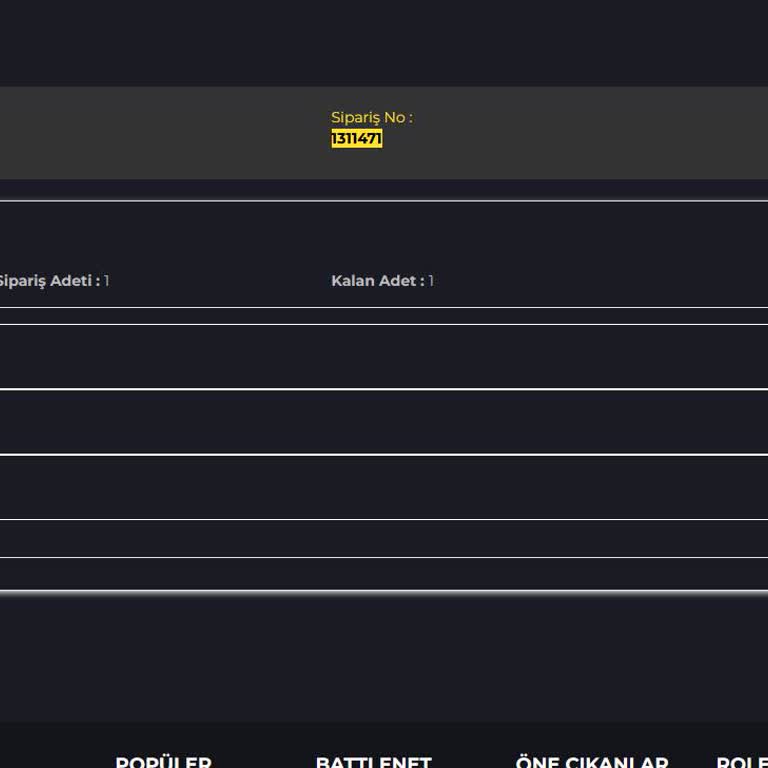The image size is (768, 768).
Task: Open the ÖNE ÇIKANLAR footer section
Action: tap(592, 762)
